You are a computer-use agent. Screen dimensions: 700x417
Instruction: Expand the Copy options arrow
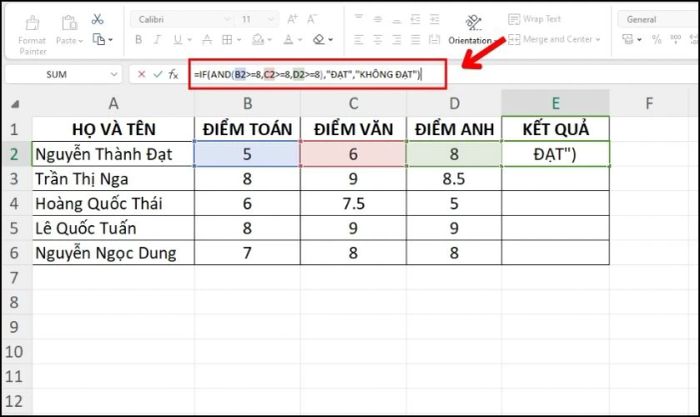pos(110,40)
